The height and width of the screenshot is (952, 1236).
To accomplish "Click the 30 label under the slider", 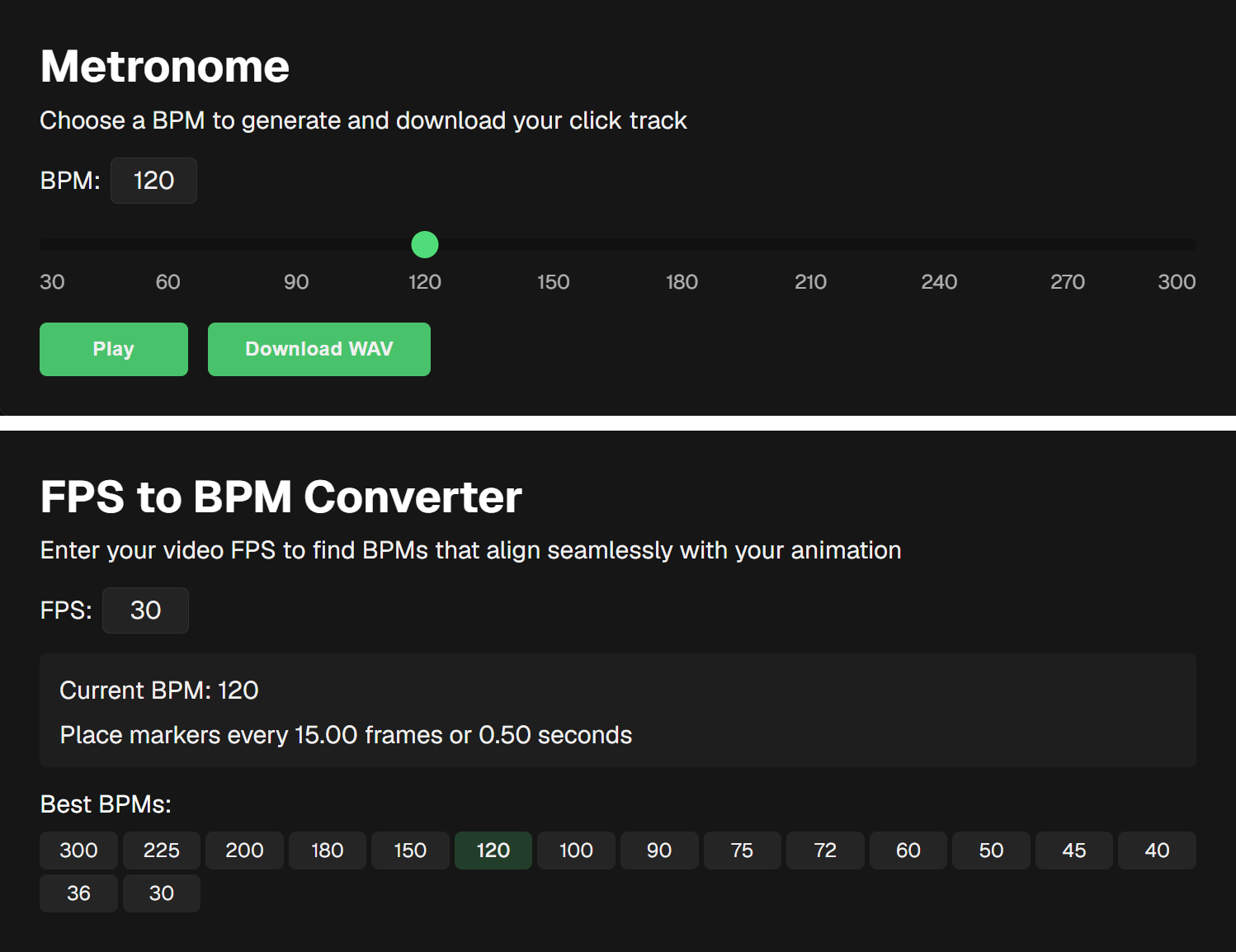I will pos(52,282).
